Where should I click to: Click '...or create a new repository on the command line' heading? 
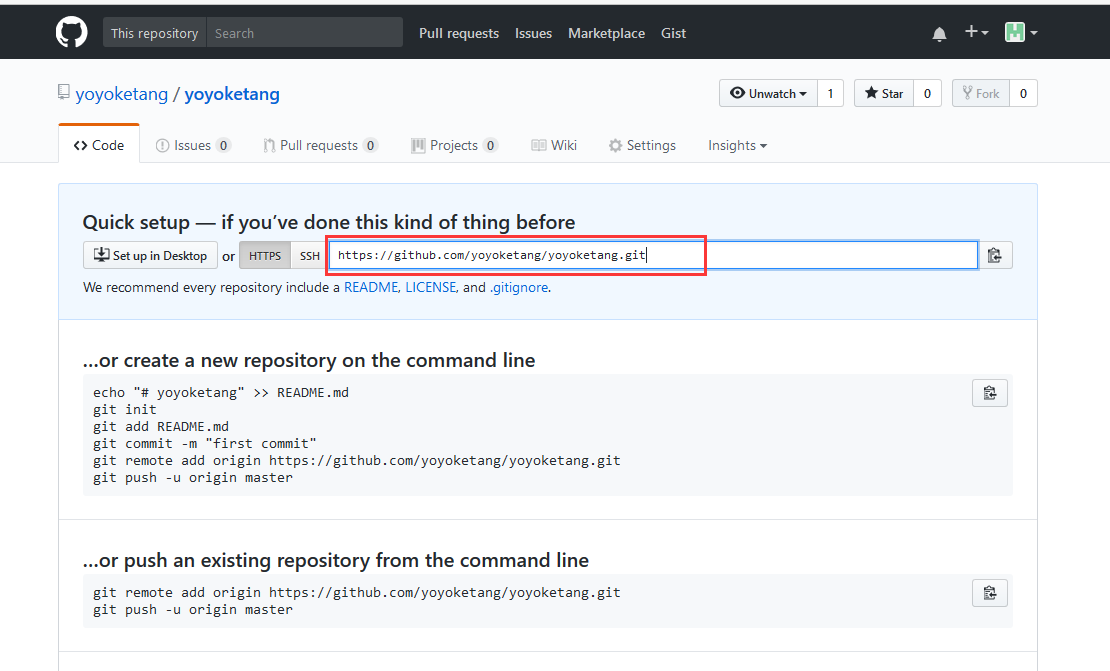309,360
